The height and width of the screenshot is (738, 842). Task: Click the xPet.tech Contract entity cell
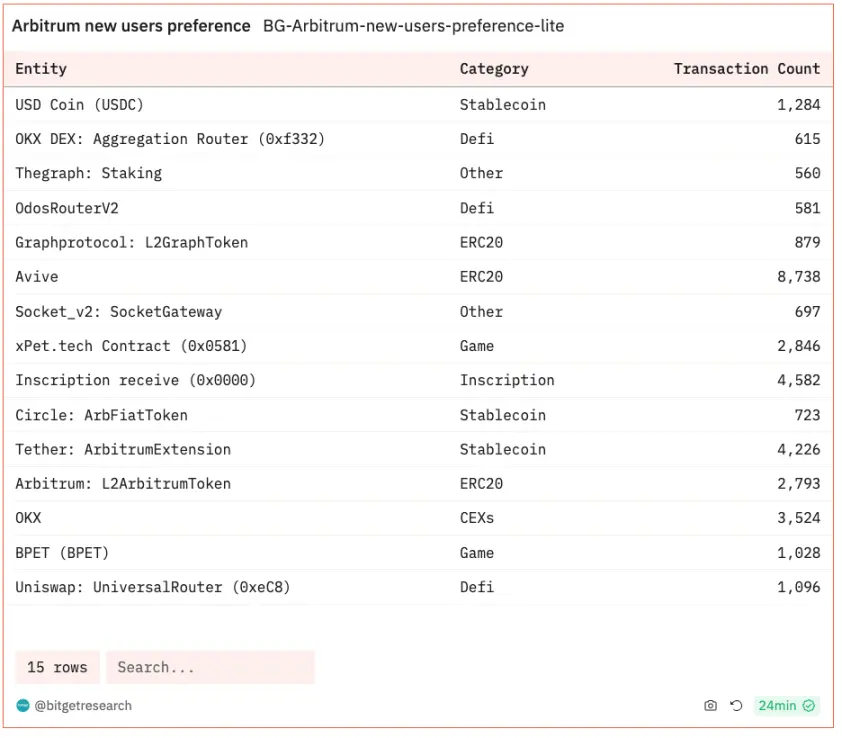click(x=131, y=346)
